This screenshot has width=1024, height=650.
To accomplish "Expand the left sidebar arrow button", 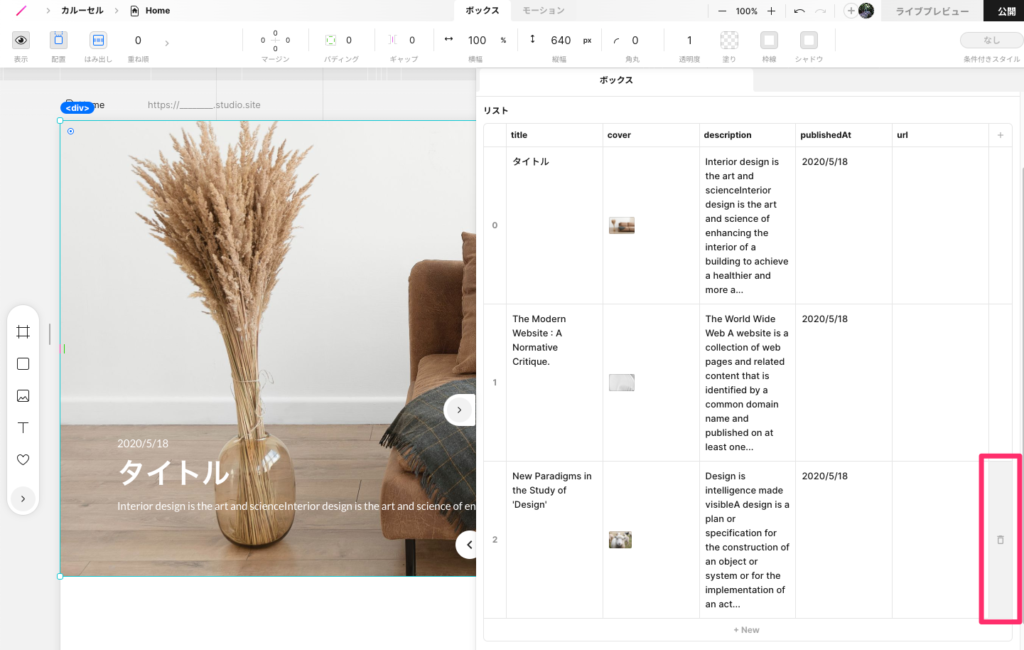I will [23, 499].
